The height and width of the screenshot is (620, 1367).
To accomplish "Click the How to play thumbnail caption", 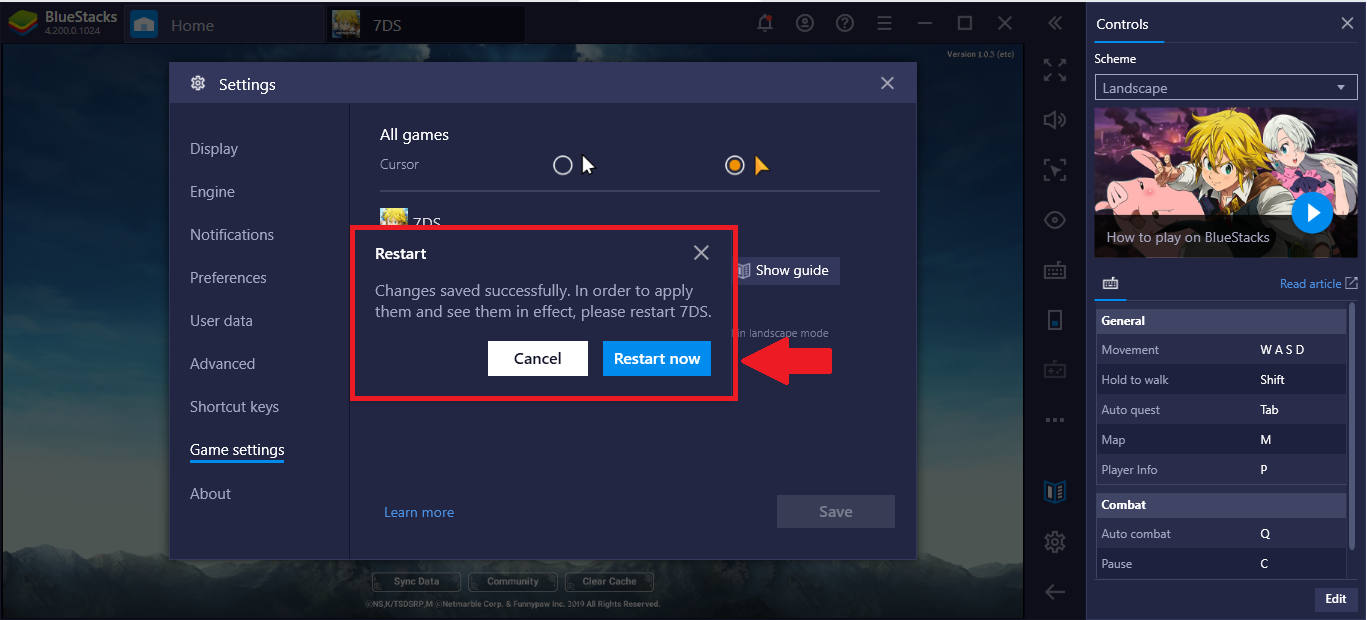I will [1187, 238].
